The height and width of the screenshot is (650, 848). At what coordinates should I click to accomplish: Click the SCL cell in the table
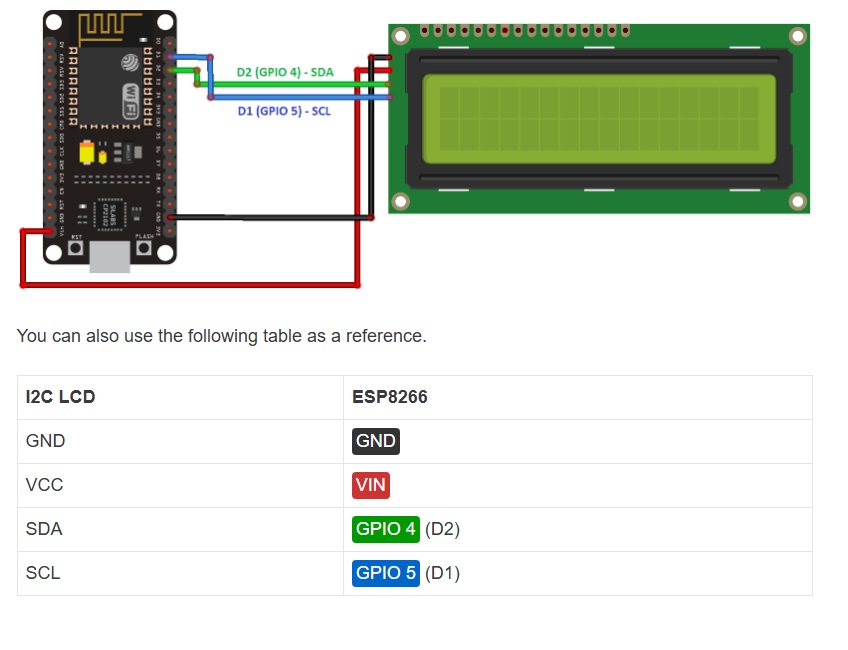click(43, 573)
